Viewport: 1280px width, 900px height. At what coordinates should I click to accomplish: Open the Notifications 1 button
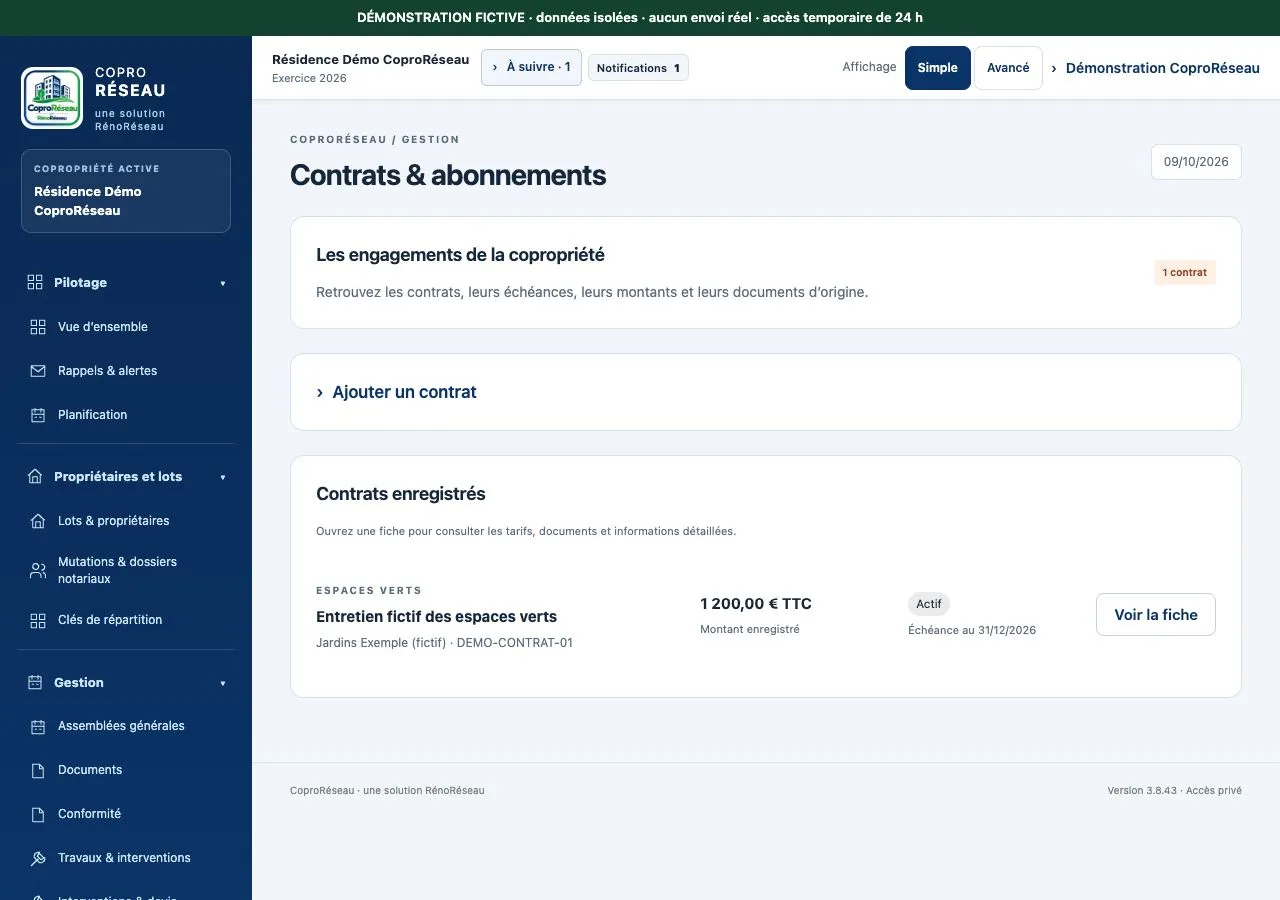638,68
